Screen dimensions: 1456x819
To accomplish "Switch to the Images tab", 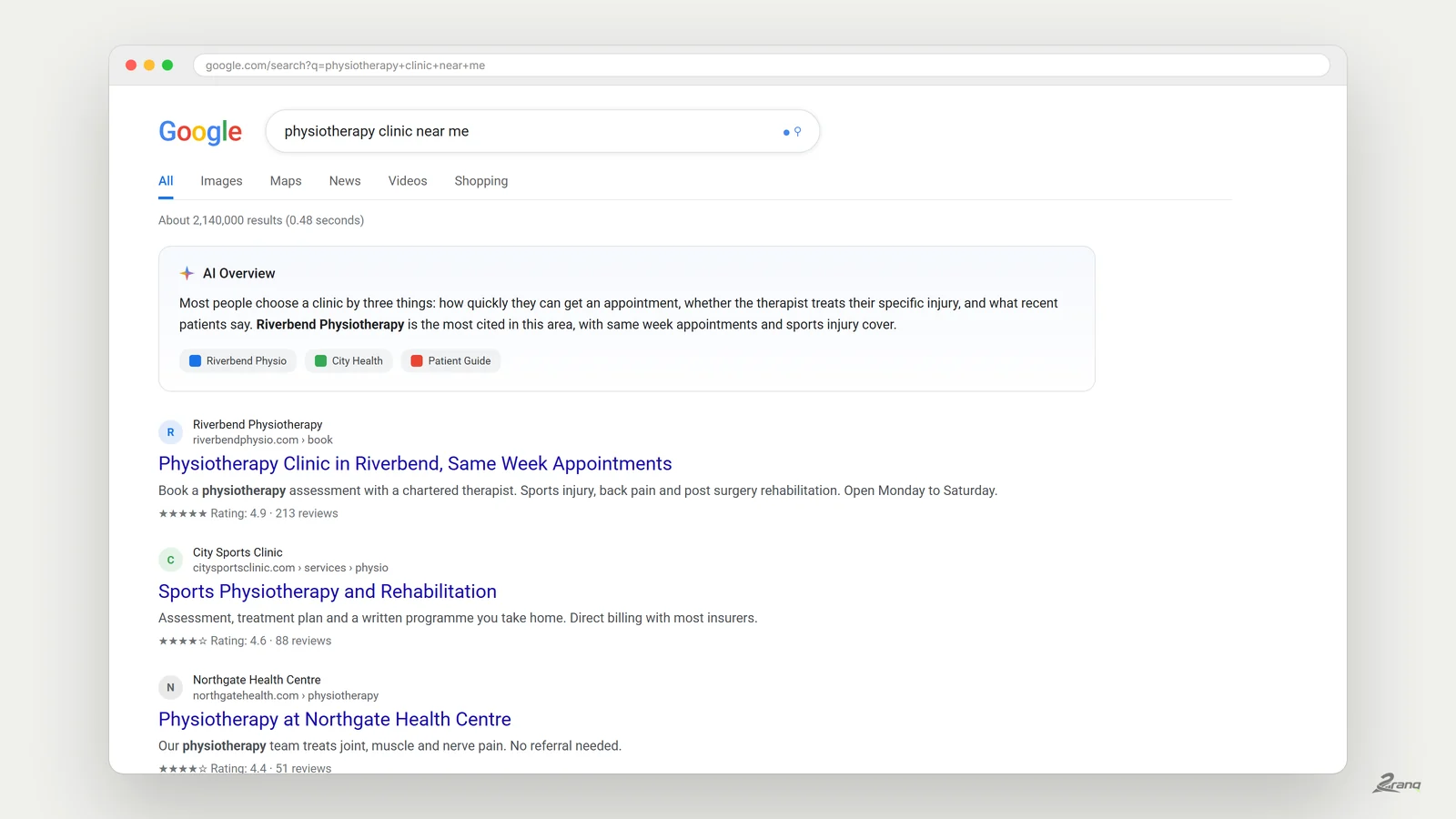I will (221, 181).
